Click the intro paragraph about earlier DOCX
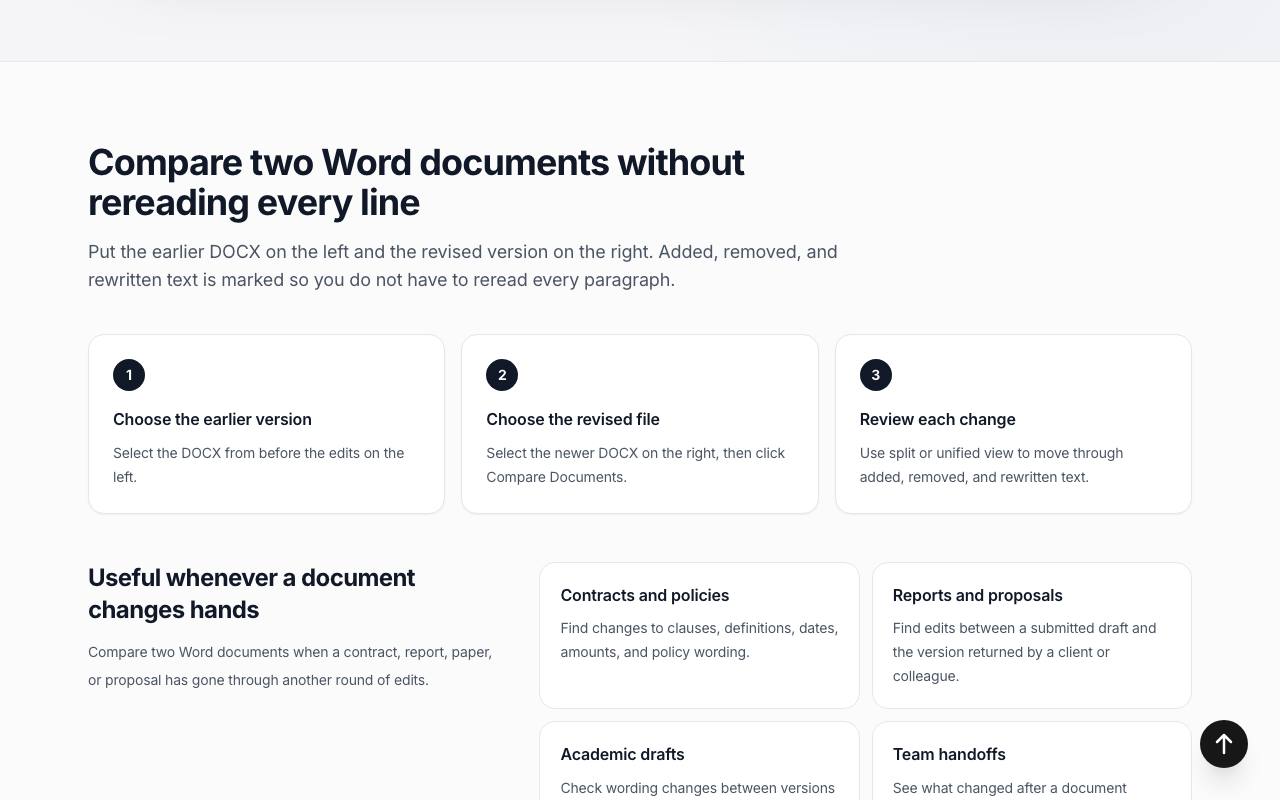This screenshot has height=800, width=1280. (463, 266)
